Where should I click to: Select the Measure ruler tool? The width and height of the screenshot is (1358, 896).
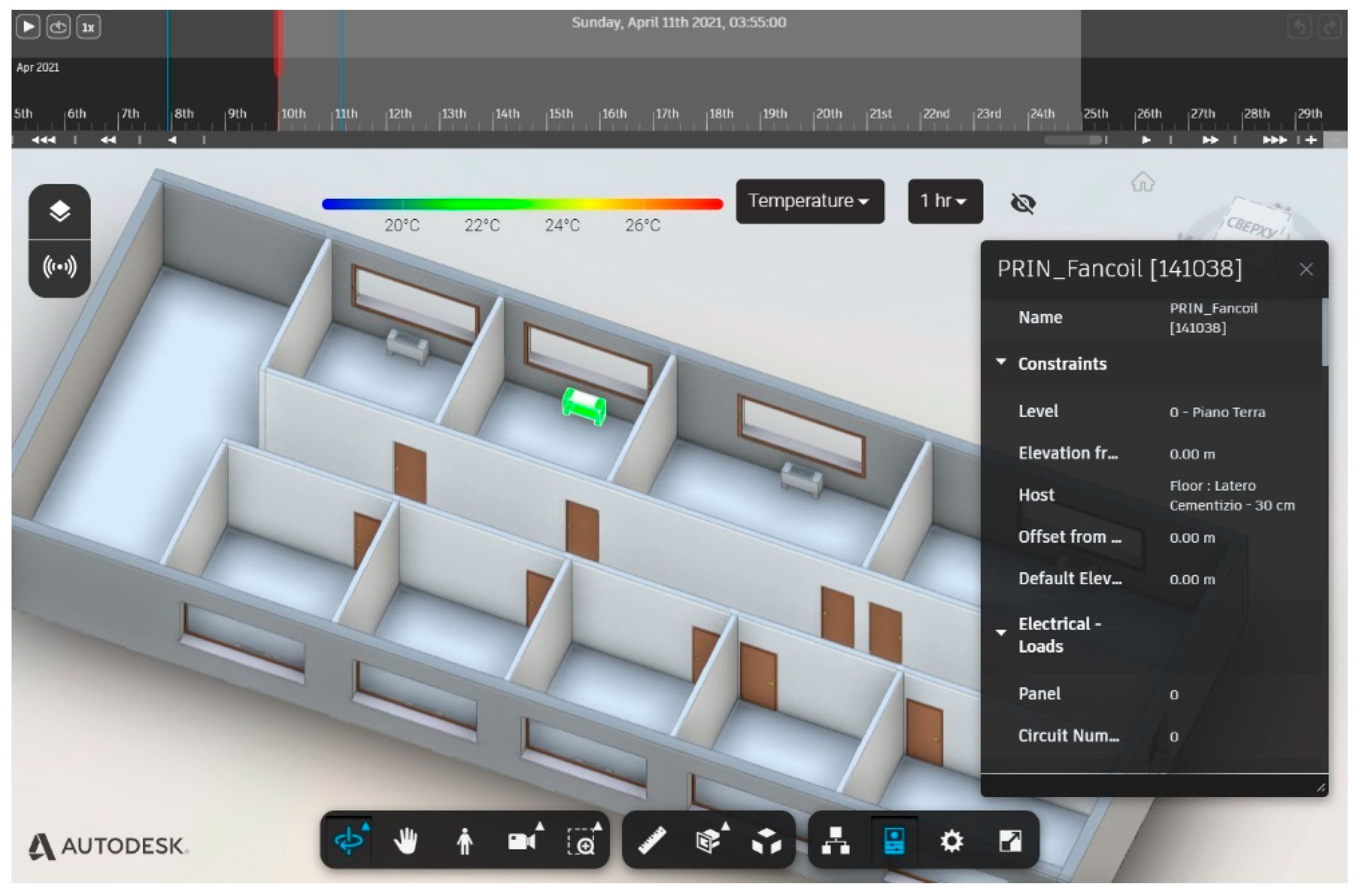tap(652, 841)
